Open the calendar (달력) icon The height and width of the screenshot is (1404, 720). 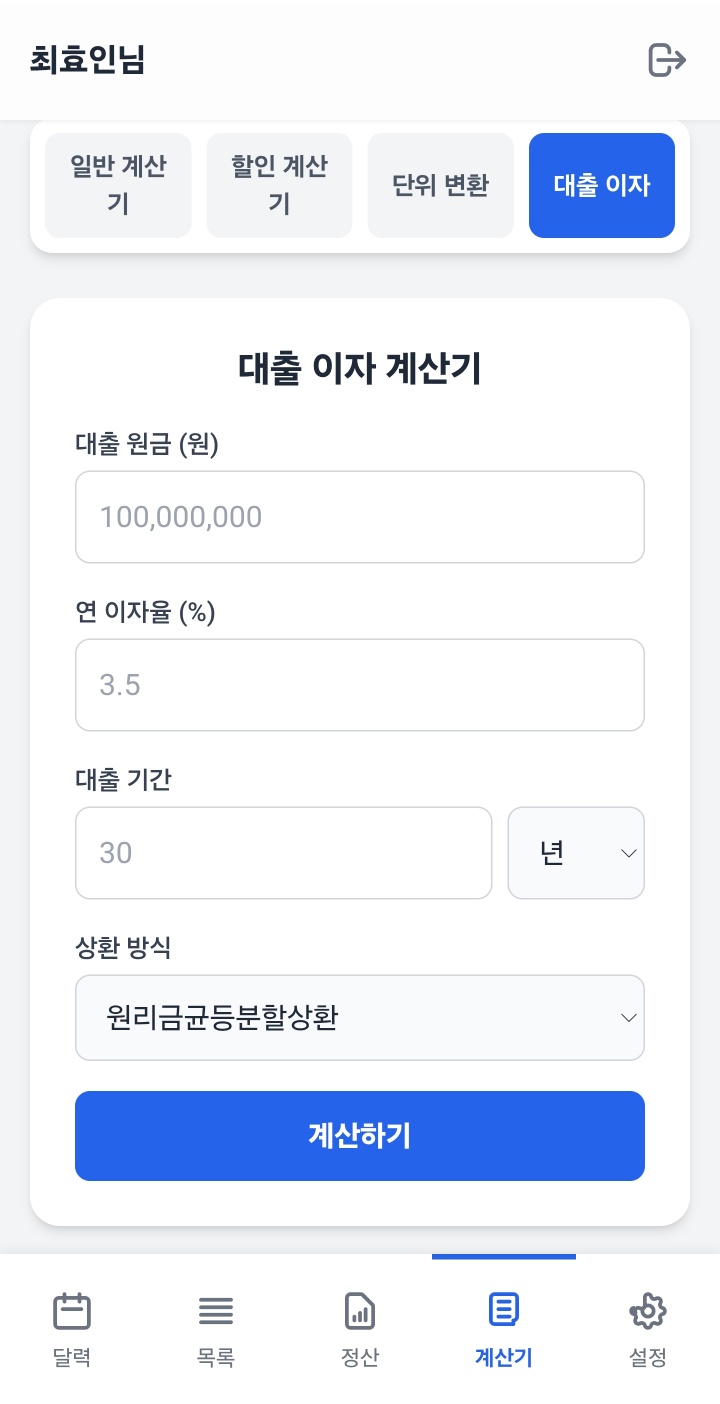[x=72, y=1310]
